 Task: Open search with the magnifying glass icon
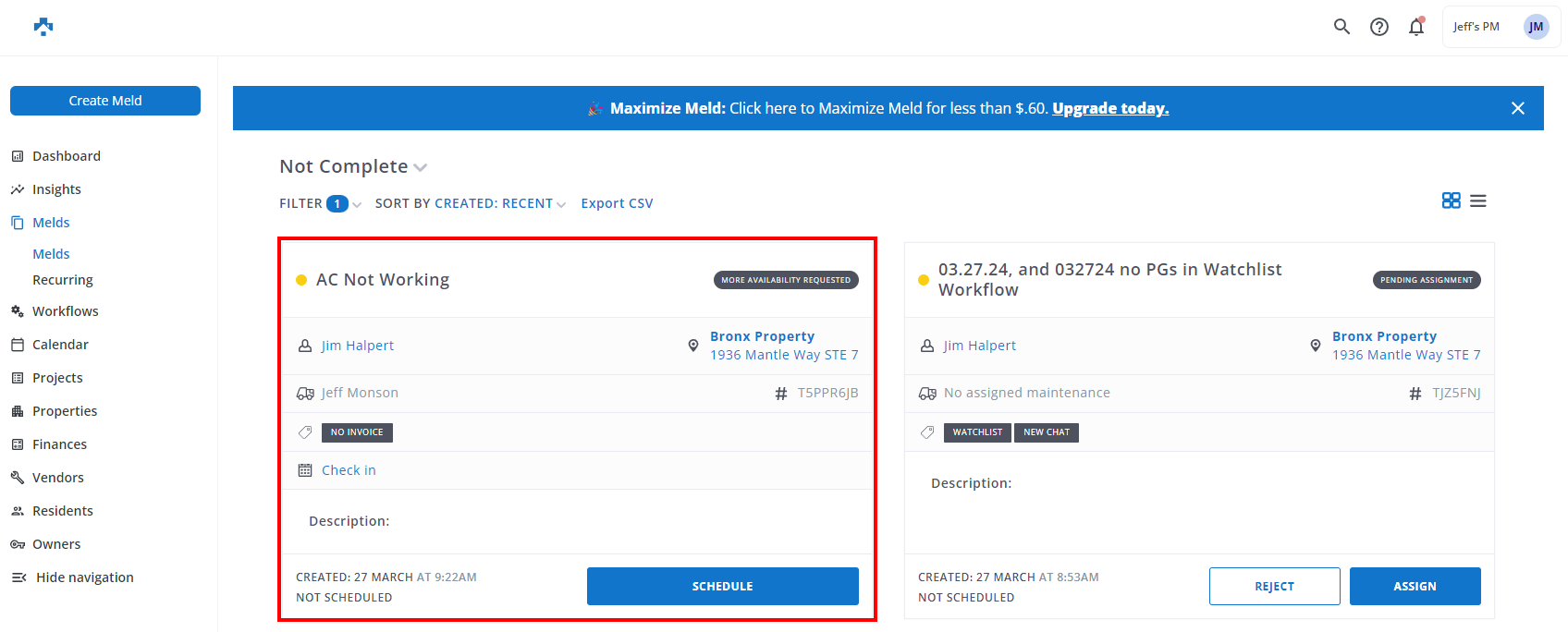(1341, 27)
